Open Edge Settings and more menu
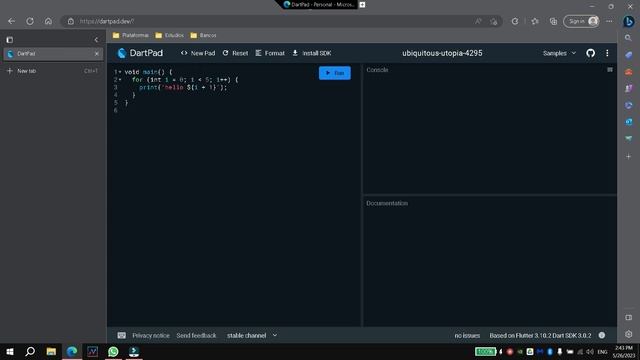The height and width of the screenshot is (360, 640). coord(609,21)
